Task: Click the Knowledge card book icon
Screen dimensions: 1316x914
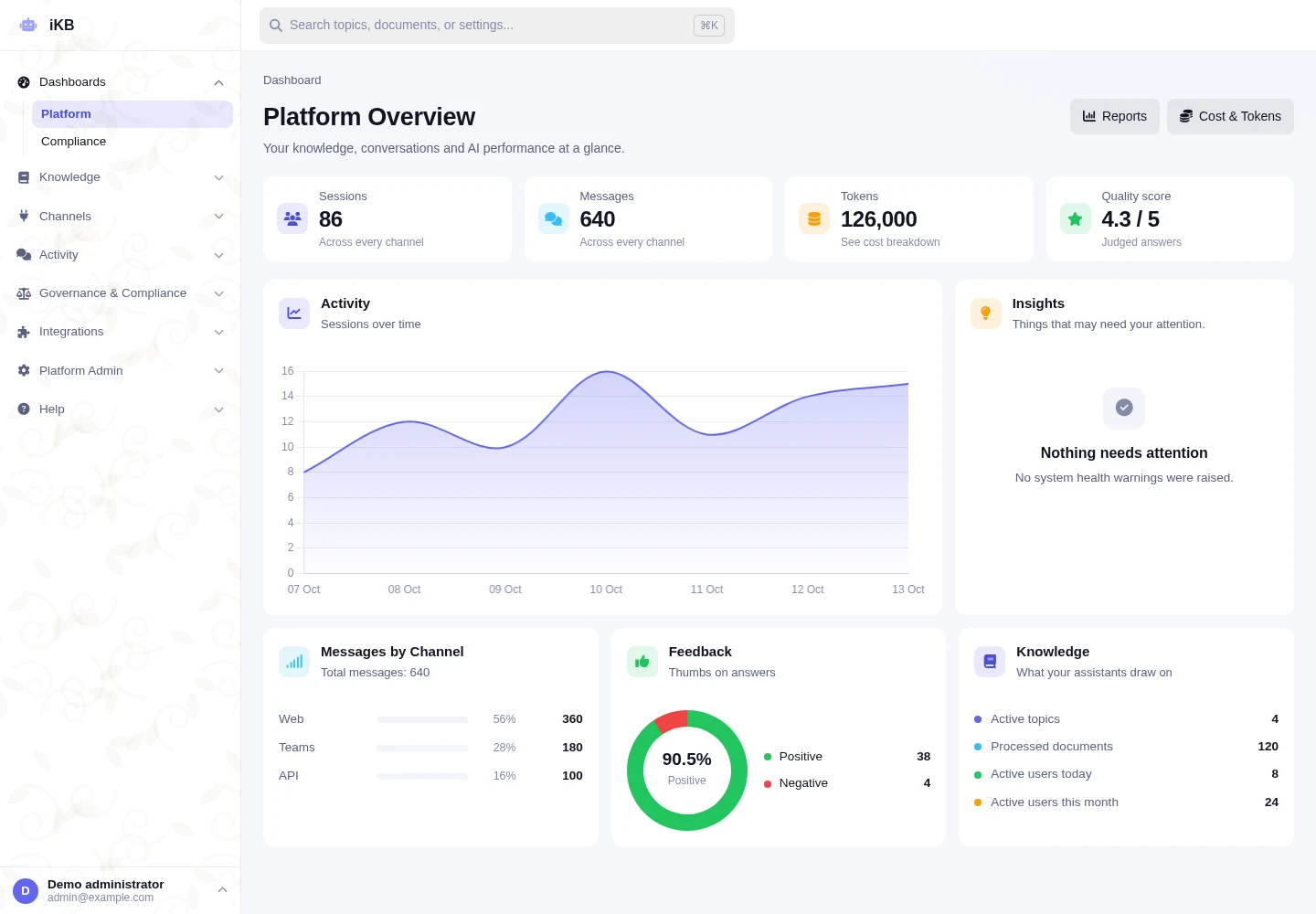Action: (990, 662)
